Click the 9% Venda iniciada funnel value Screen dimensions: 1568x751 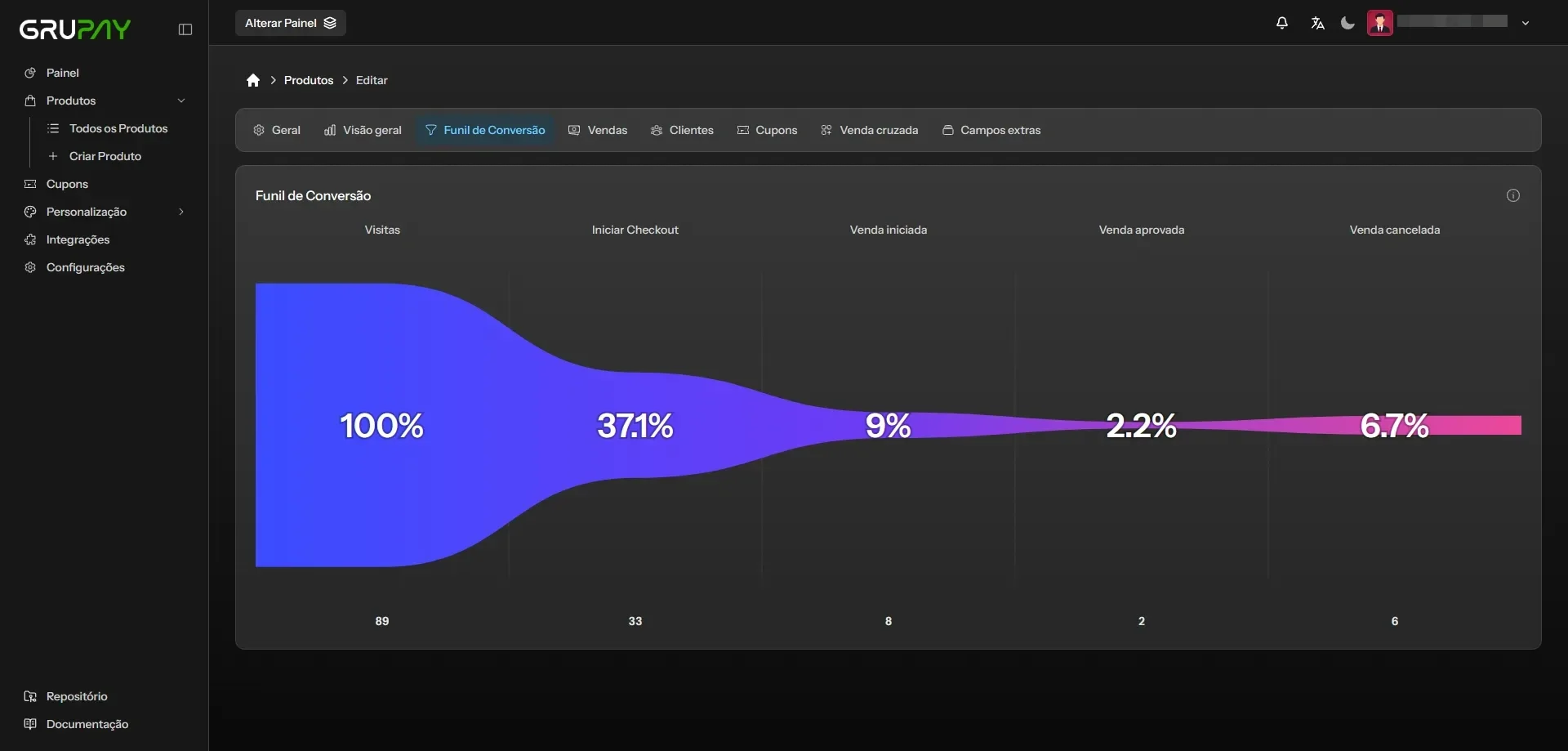[x=889, y=426]
